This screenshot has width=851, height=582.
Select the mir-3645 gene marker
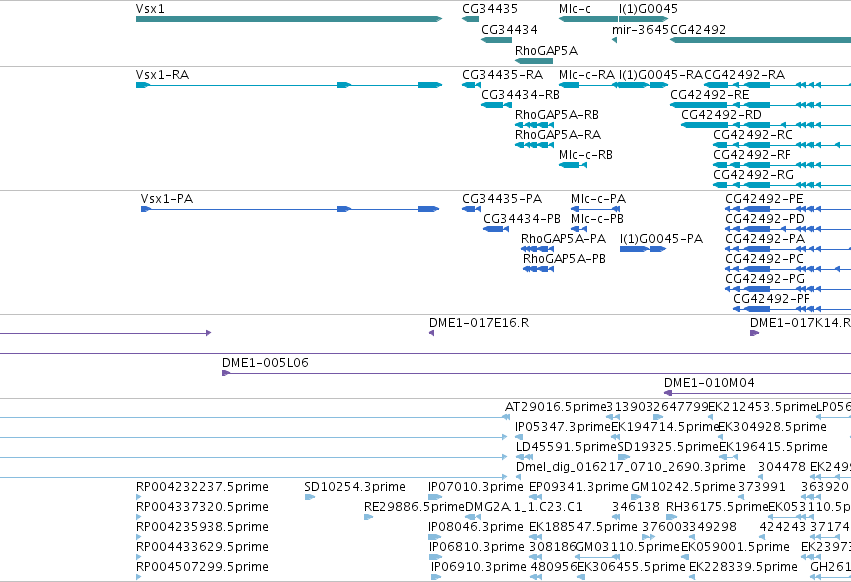pos(614,40)
